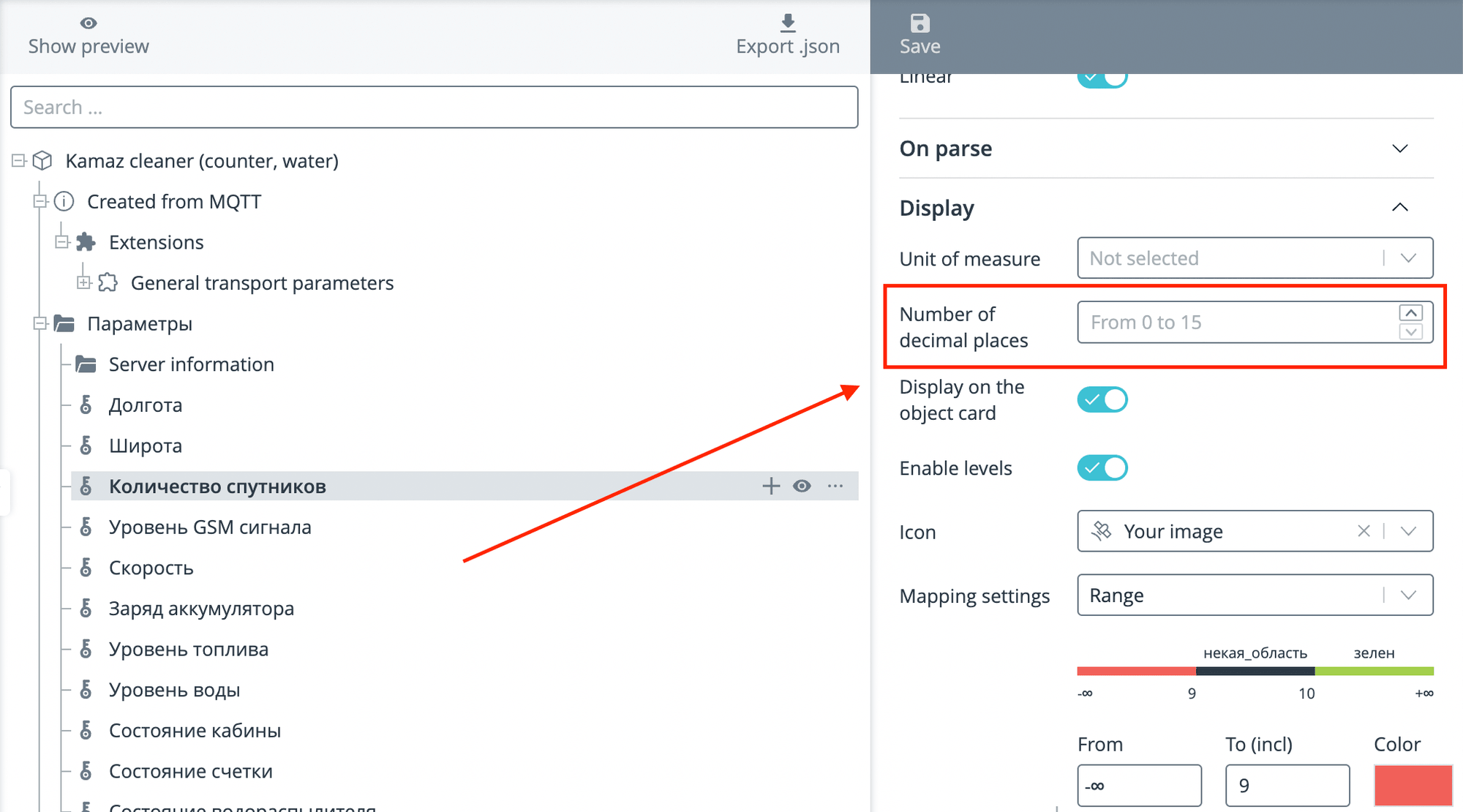Click the Server information folder icon
Image resolution: width=1463 pixels, height=812 pixels.
click(x=86, y=364)
